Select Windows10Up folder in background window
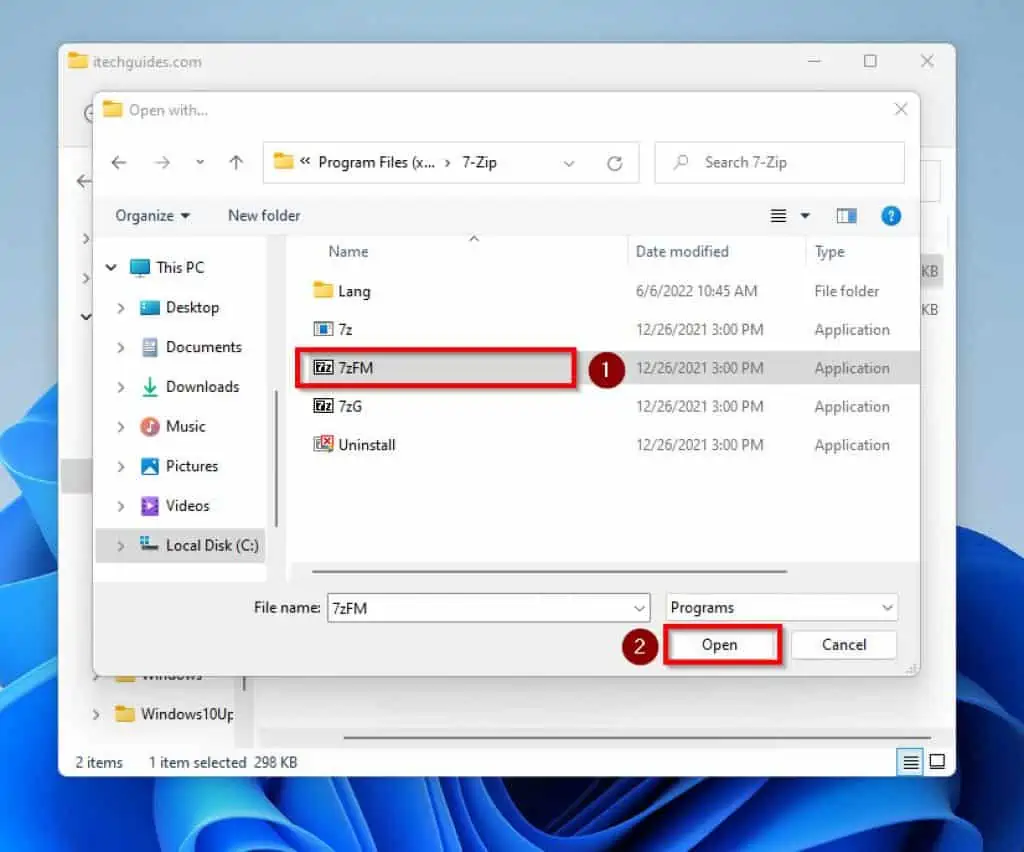Viewport: 1024px width, 852px height. [187, 714]
